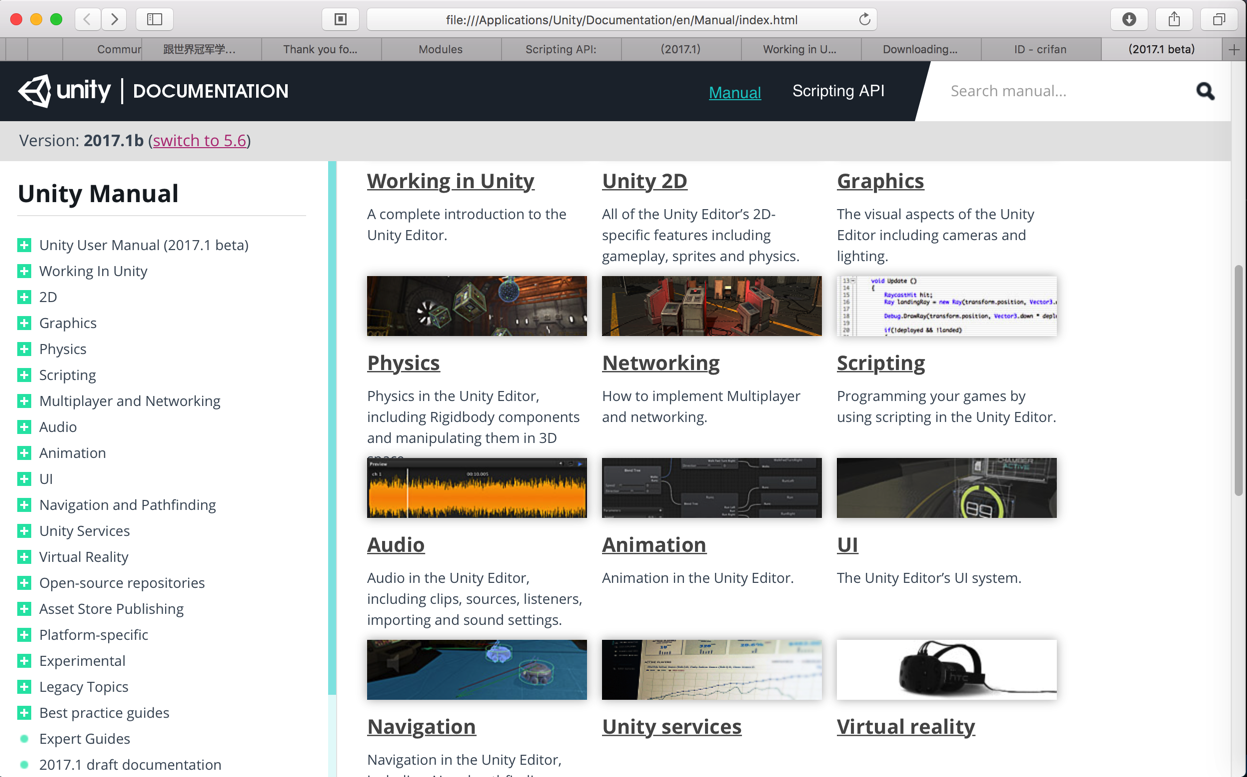
Task: Click the Share icon in Safari toolbar
Action: pyautogui.click(x=1174, y=19)
